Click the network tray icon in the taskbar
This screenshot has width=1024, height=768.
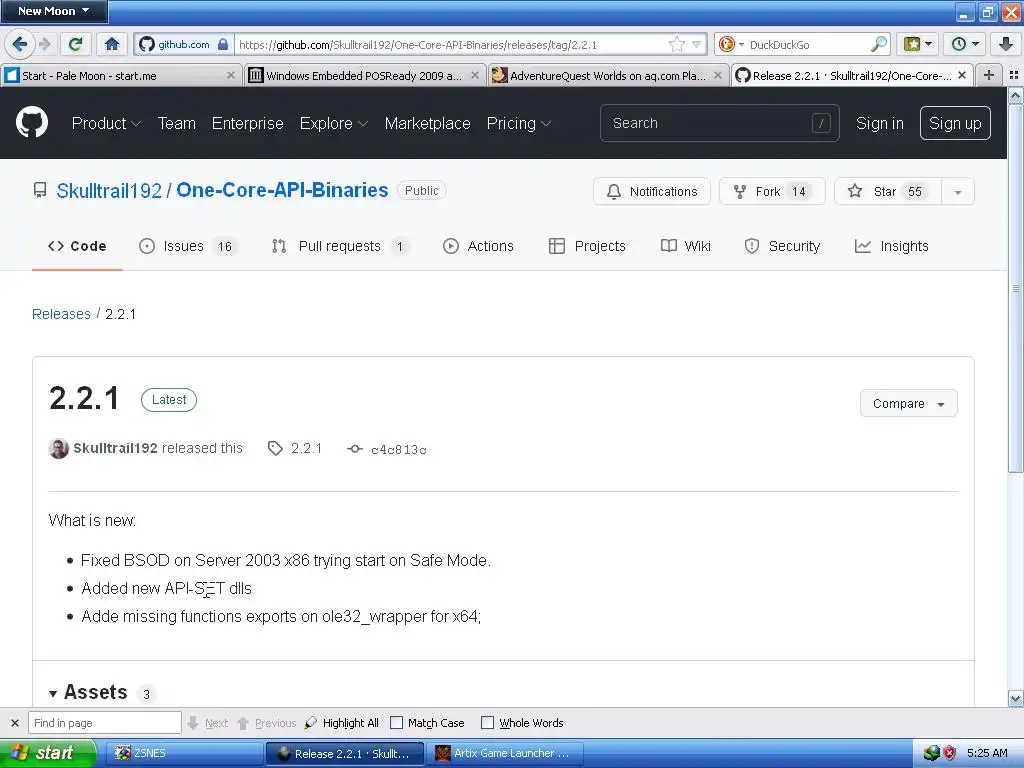932,753
